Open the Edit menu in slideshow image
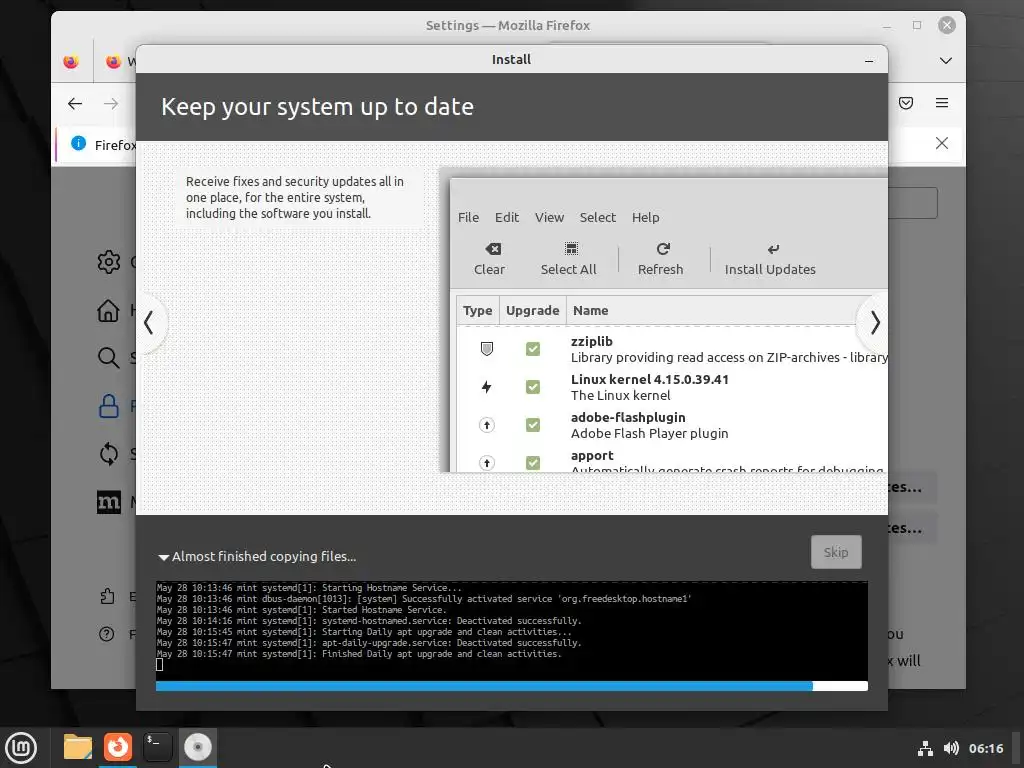1024x768 pixels. click(507, 217)
